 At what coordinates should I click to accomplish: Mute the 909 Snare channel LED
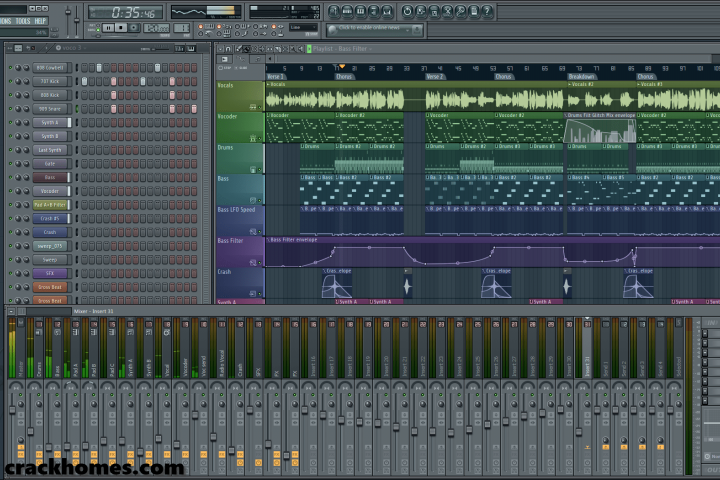tap(11, 109)
